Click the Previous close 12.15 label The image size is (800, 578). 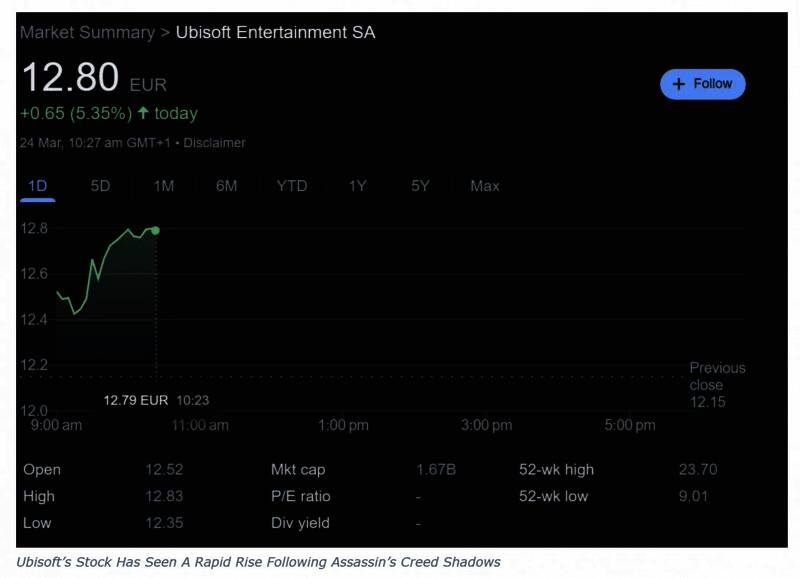point(716,385)
